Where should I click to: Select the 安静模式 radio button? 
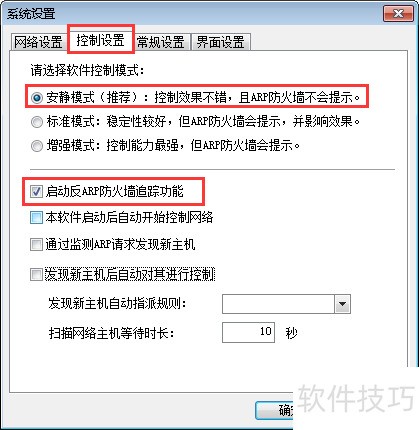pos(37,98)
